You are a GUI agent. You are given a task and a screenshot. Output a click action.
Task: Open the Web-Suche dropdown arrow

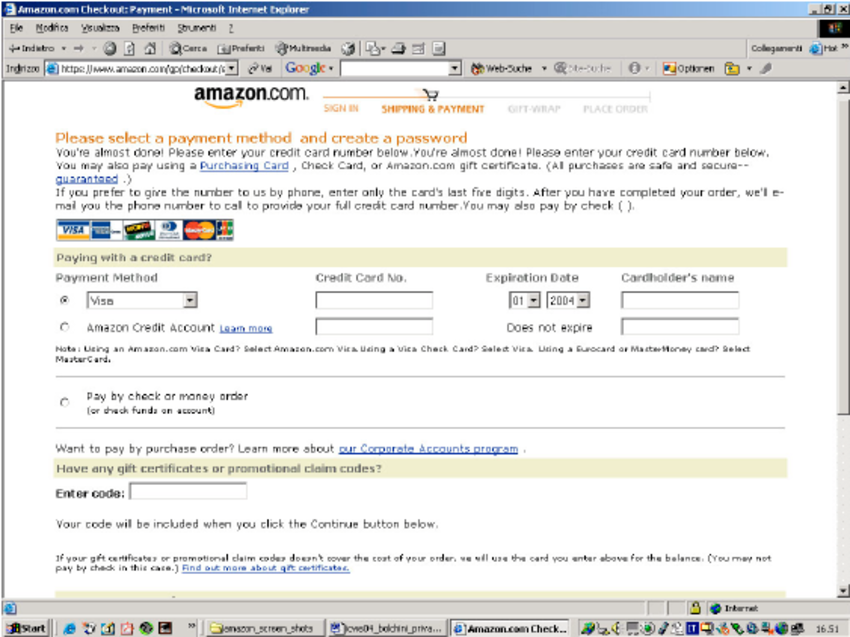click(544, 69)
